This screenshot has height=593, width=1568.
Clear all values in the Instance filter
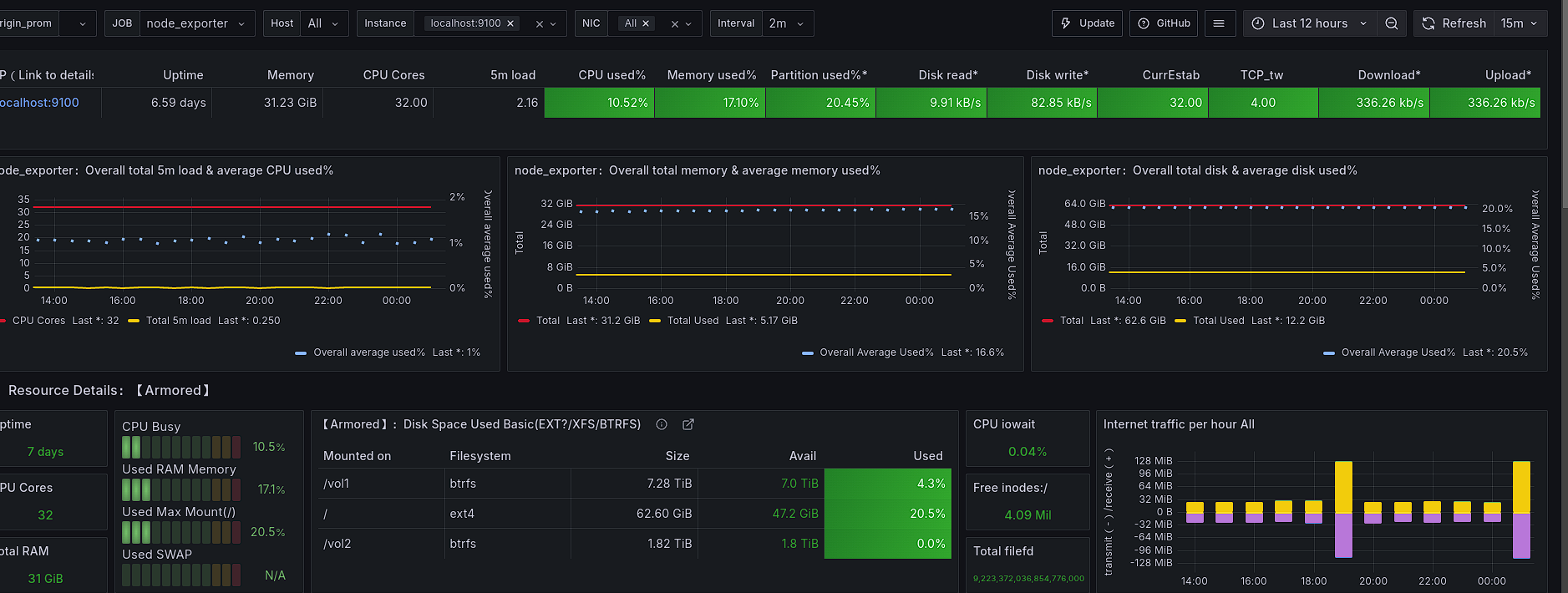[x=539, y=24]
